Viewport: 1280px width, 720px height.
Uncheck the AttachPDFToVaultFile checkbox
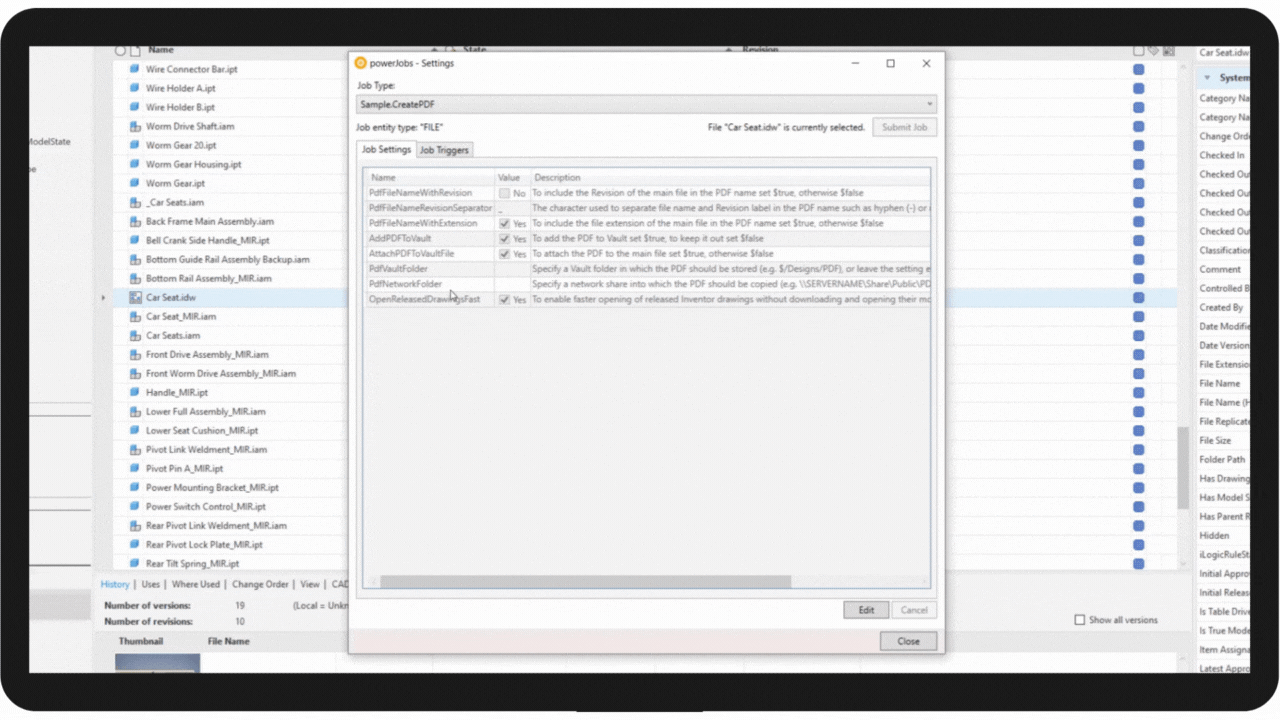(x=505, y=254)
